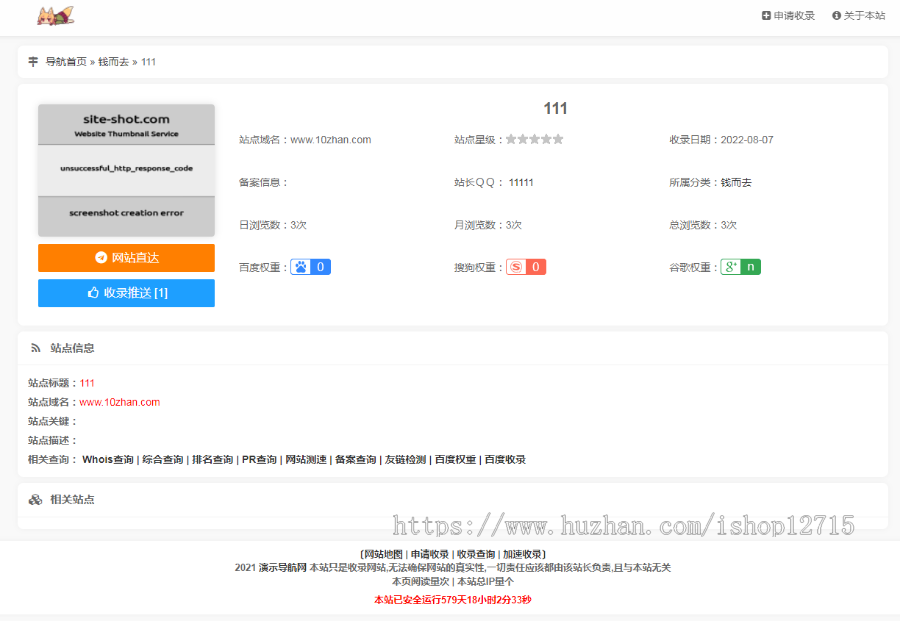Click the Google plus weight badge
Viewport: 900px width, 621px height.
740,267
